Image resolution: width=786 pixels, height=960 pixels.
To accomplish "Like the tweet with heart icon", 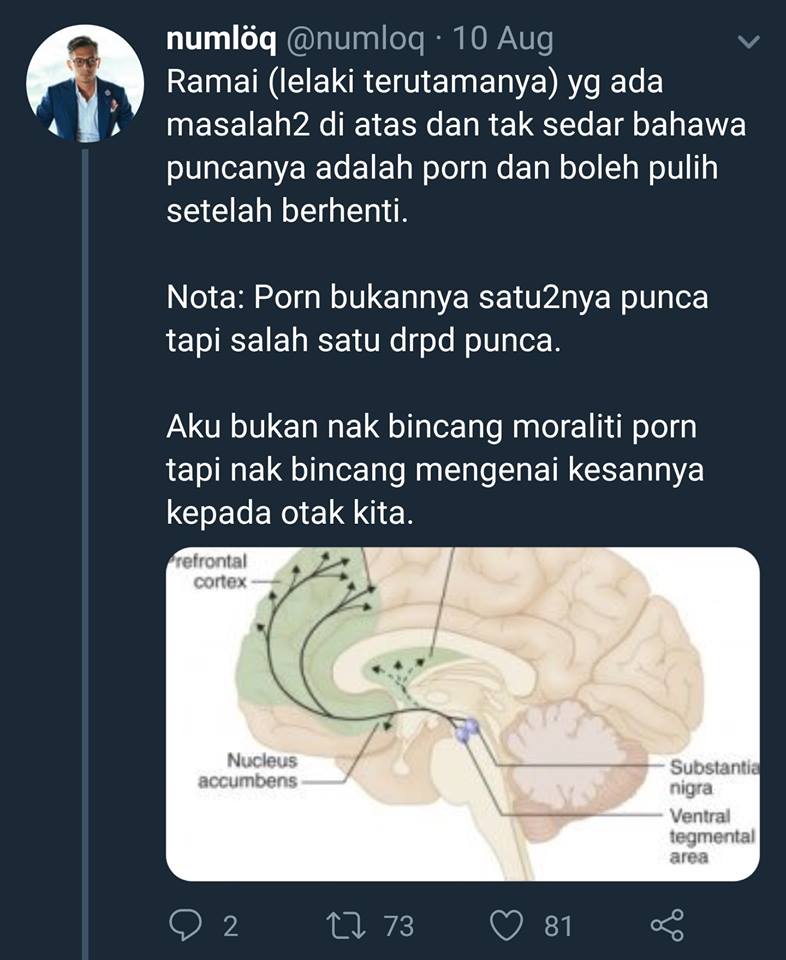I will tap(507, 925).
